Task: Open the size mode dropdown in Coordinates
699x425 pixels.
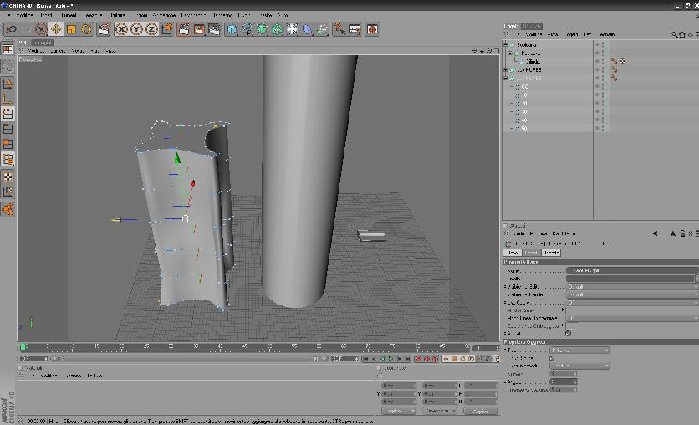Action: pyautogui.click(x=440, y=411)
